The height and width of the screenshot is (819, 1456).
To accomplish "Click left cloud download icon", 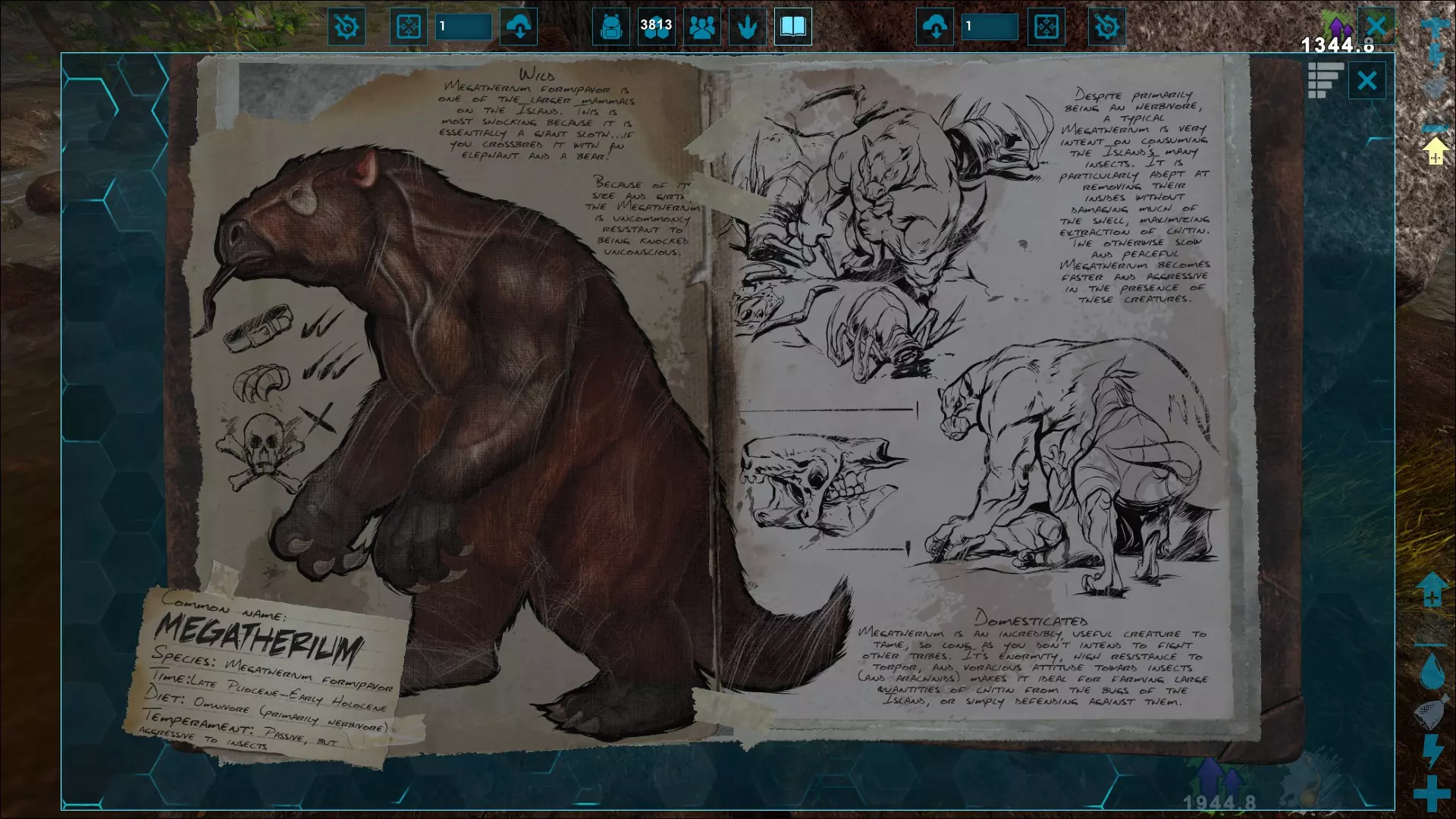I will tap(519, 27).
